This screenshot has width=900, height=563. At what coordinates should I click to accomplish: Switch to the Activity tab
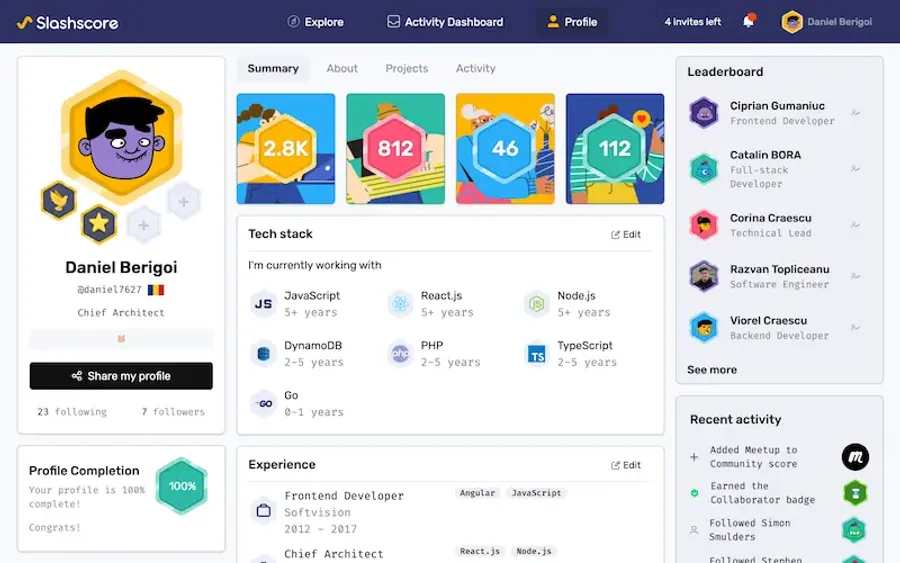475,68
